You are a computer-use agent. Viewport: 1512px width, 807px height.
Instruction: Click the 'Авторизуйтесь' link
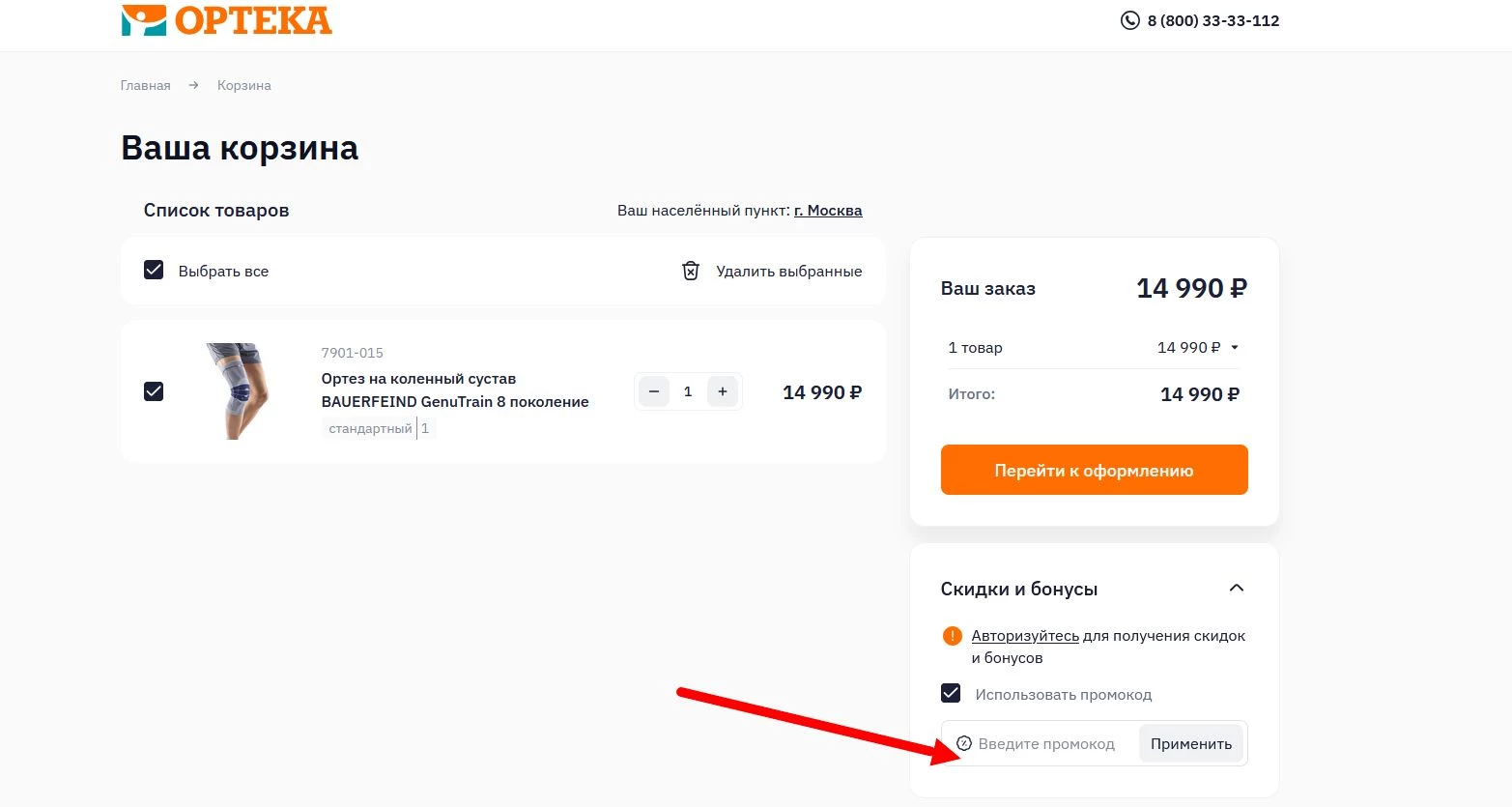(x=1025, y=636)
